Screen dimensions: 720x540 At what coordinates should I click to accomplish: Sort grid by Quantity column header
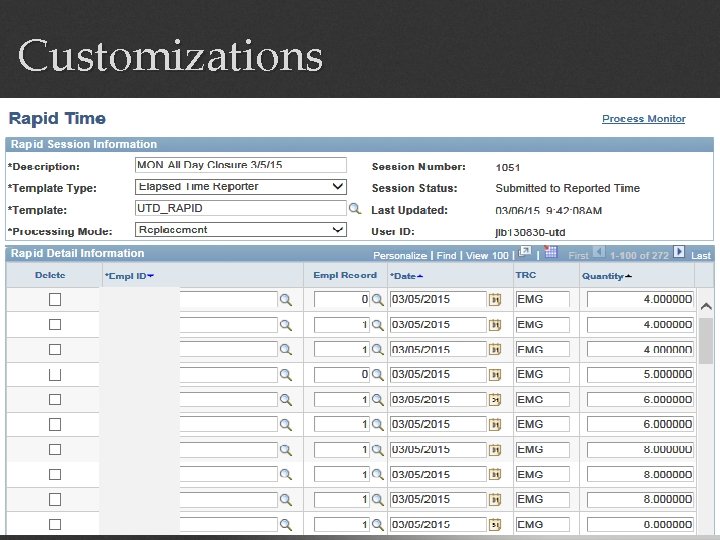point(607,276)
